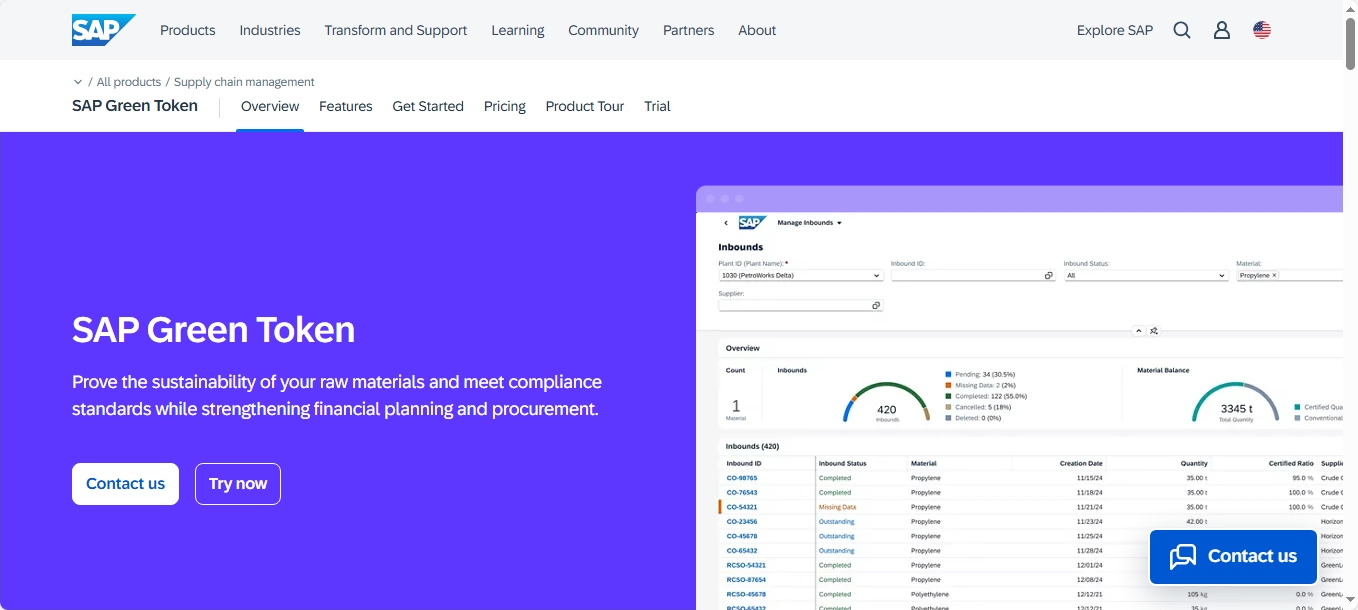The height and width of the screenshot is (610, 1358).
Task: Click the green Completed legend swatch
Action: pos(948,396)
